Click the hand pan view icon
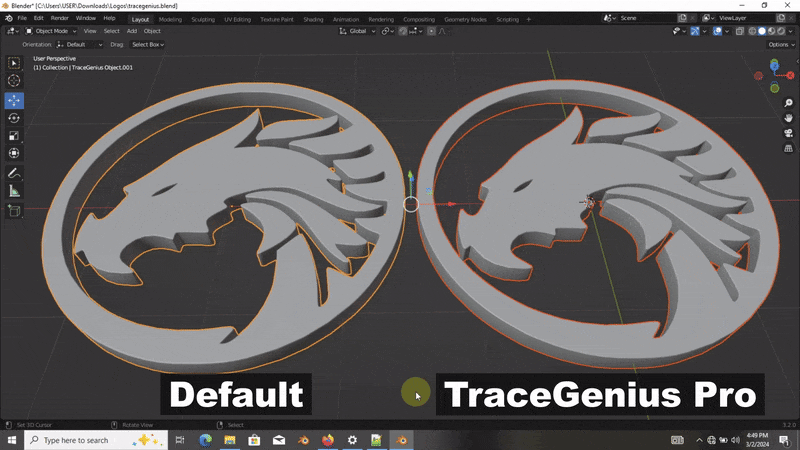Image resolution: width=800 pixels, height=450 pixels. coord(788,118)
